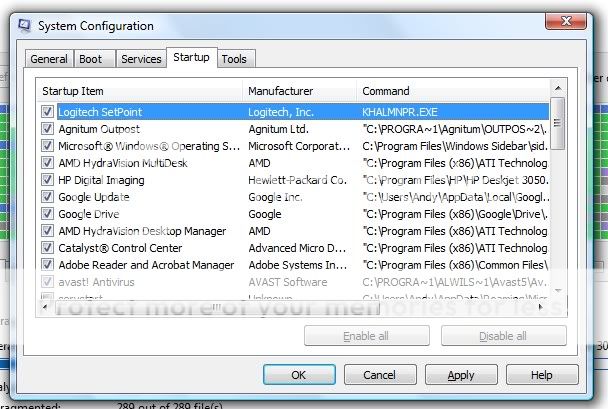Click the vertical scrollbar down arrow

coord(558,290)
